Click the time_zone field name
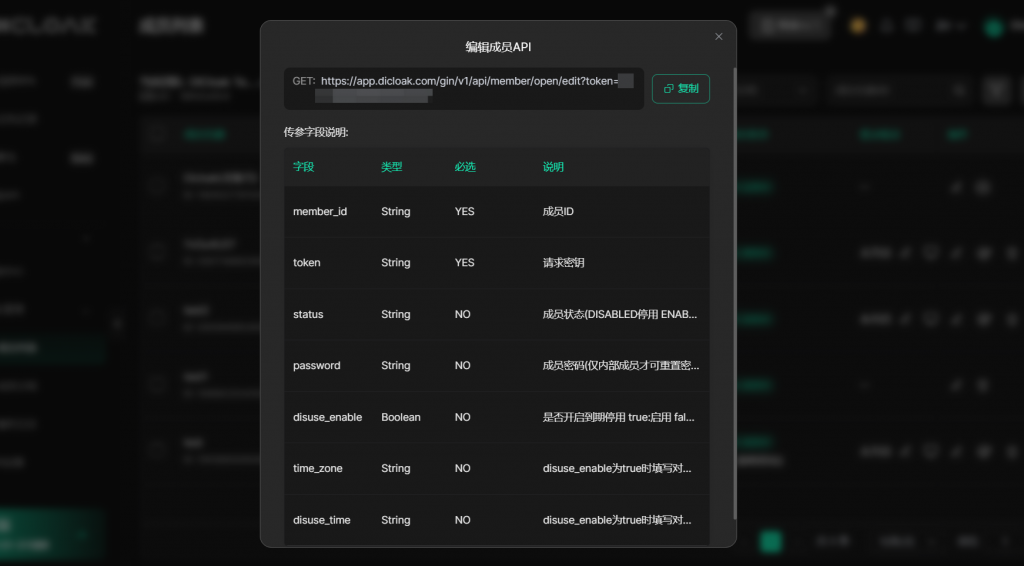This screenshot has width=1024, height=566. (317, 469)
